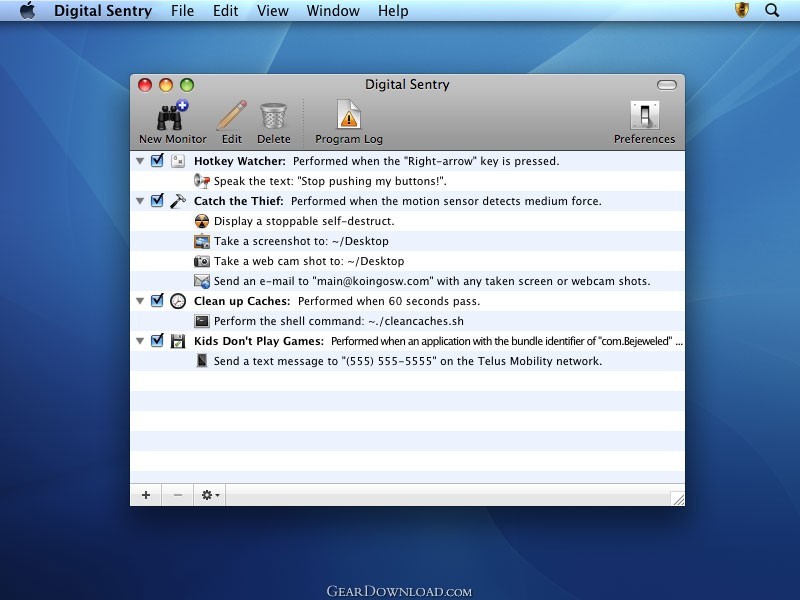The width and height of the screenshot is (800, 600).
Task: Open the Program Log warning icon
Action: tap(349, 115)
